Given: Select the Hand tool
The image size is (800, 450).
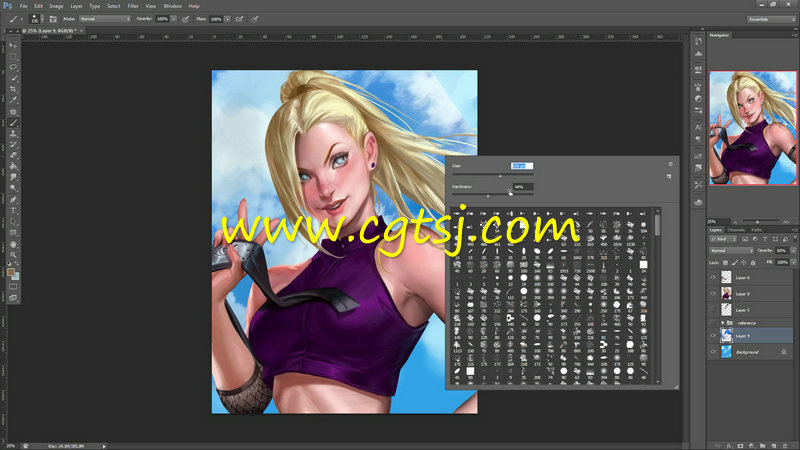Looking at the screenshot, I should click(x=13, y=244).
